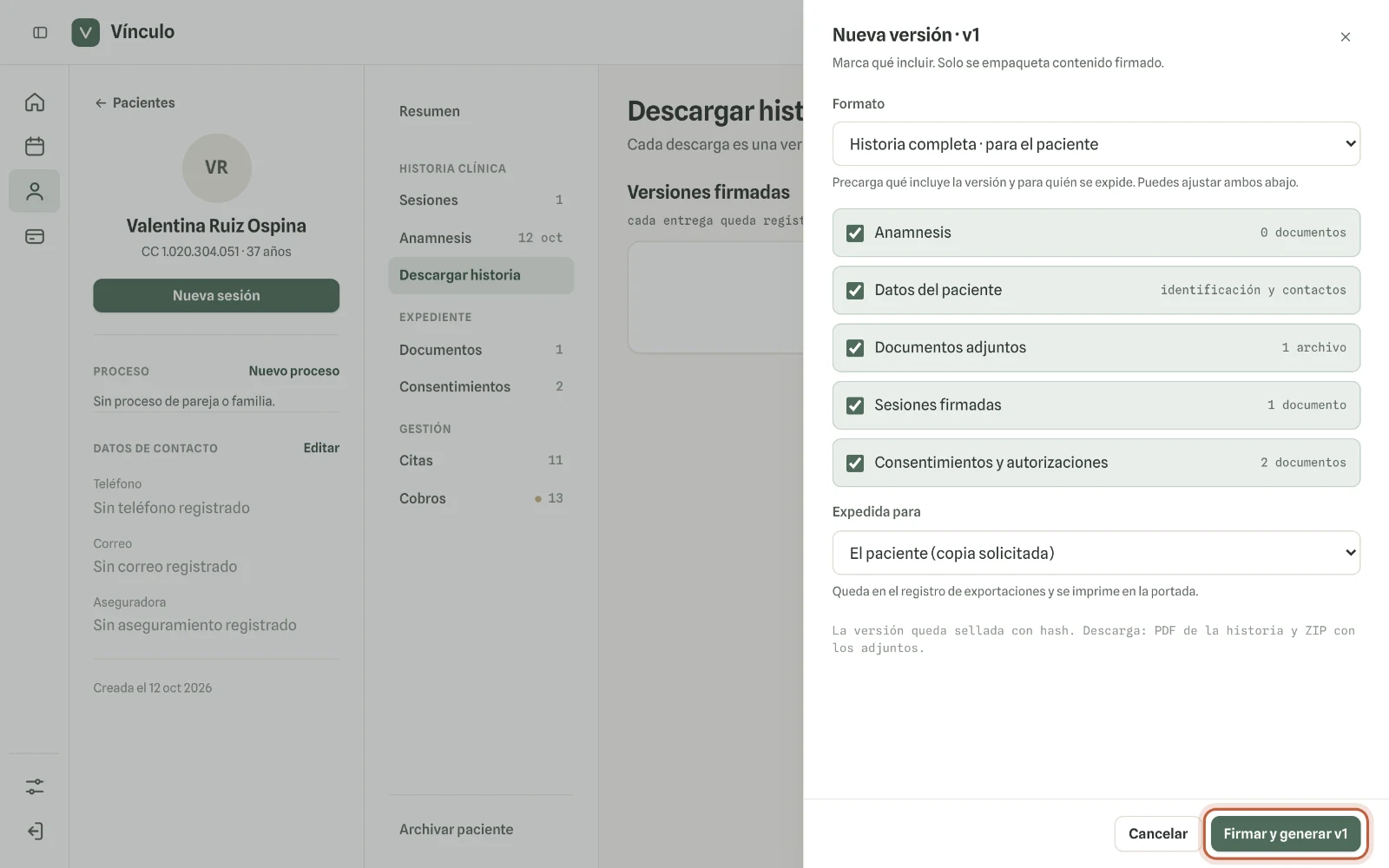
Task: Uncheck Documentos adjuntos checkbox
Action: click(x=855, y=347)
